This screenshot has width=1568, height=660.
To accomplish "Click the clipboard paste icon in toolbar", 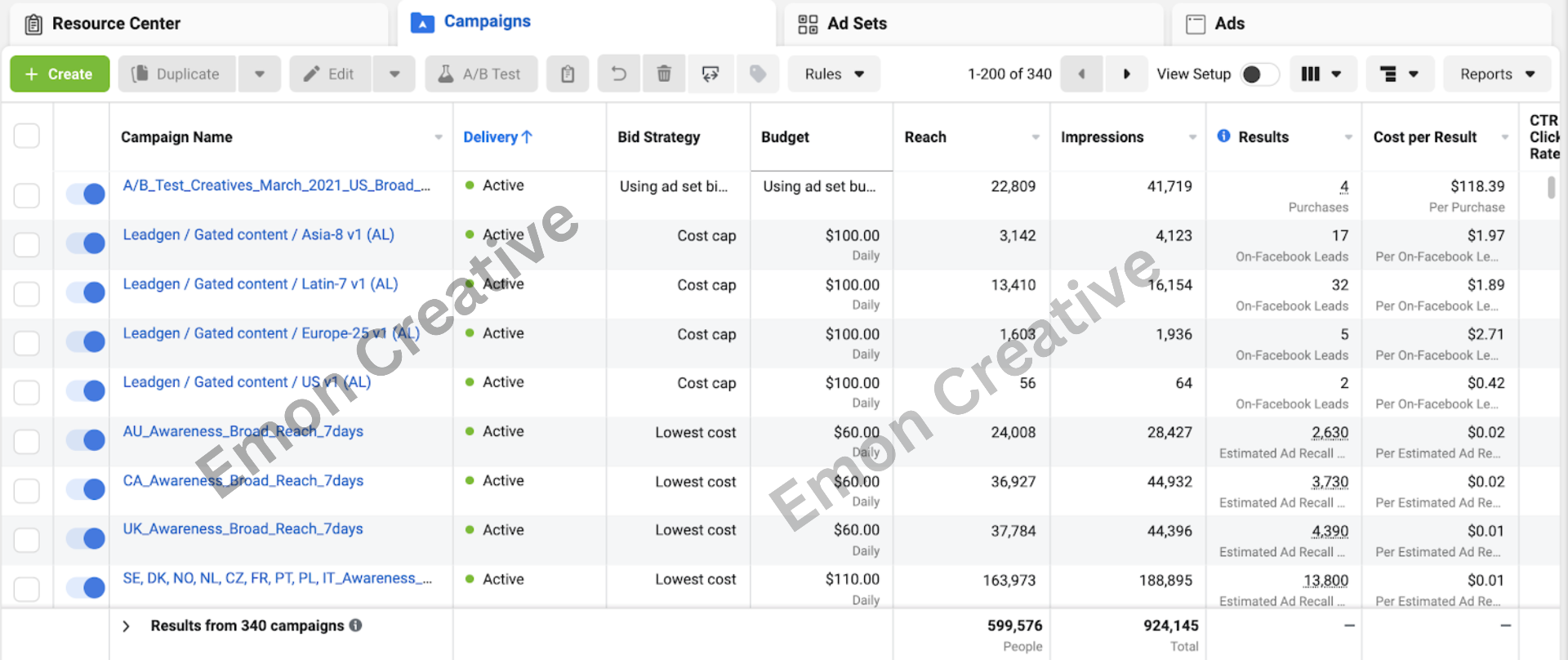I will click(x=568, y=74).
